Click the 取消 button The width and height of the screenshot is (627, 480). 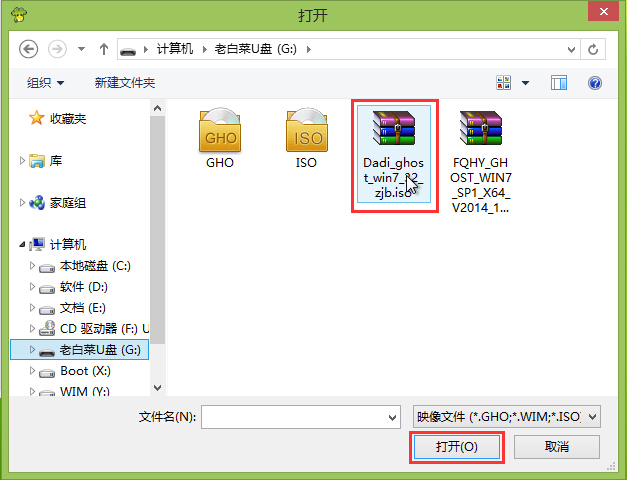(x=557, y=447)
